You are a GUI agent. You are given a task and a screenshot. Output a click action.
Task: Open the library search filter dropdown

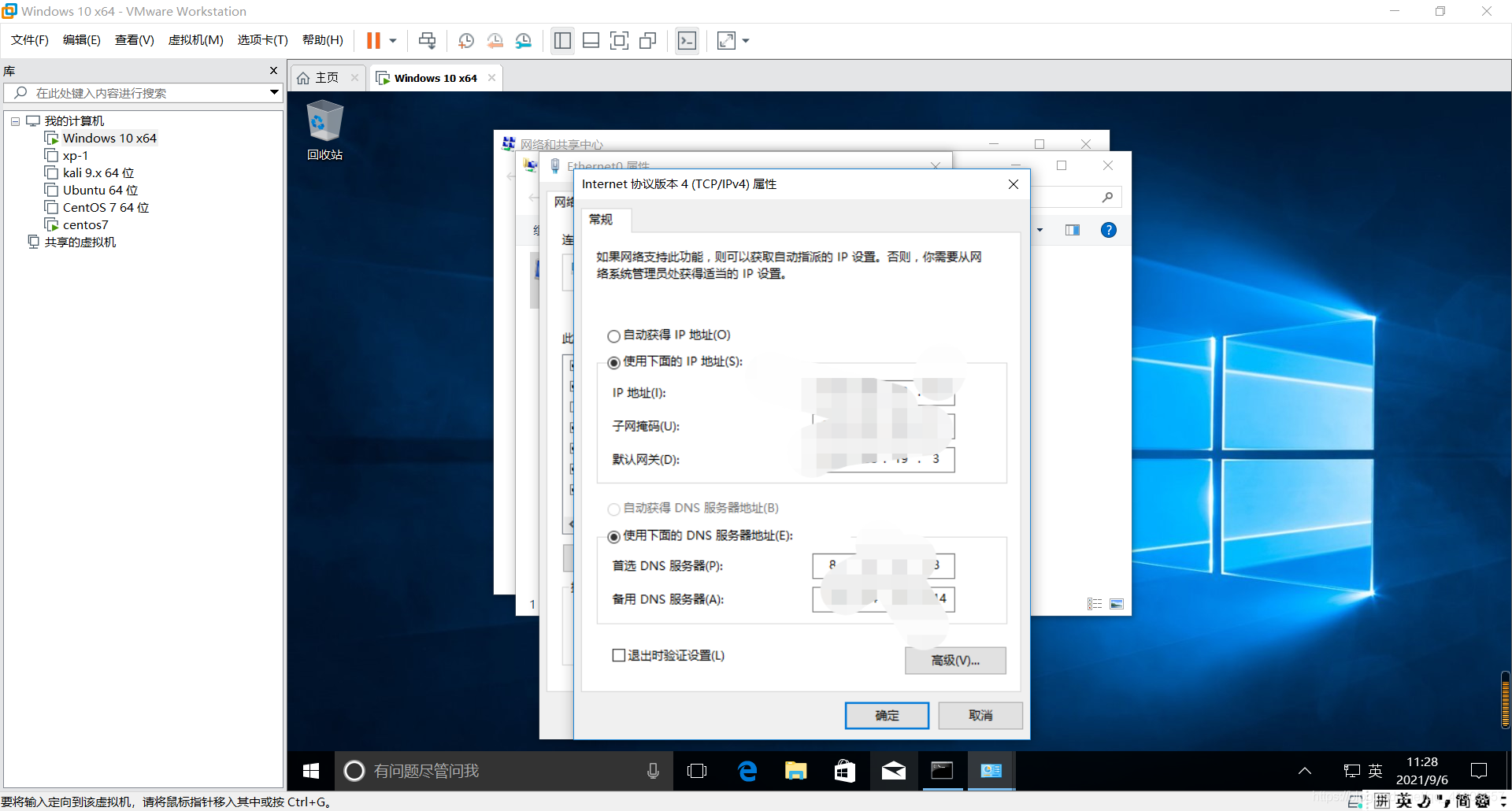coord(274,93)
